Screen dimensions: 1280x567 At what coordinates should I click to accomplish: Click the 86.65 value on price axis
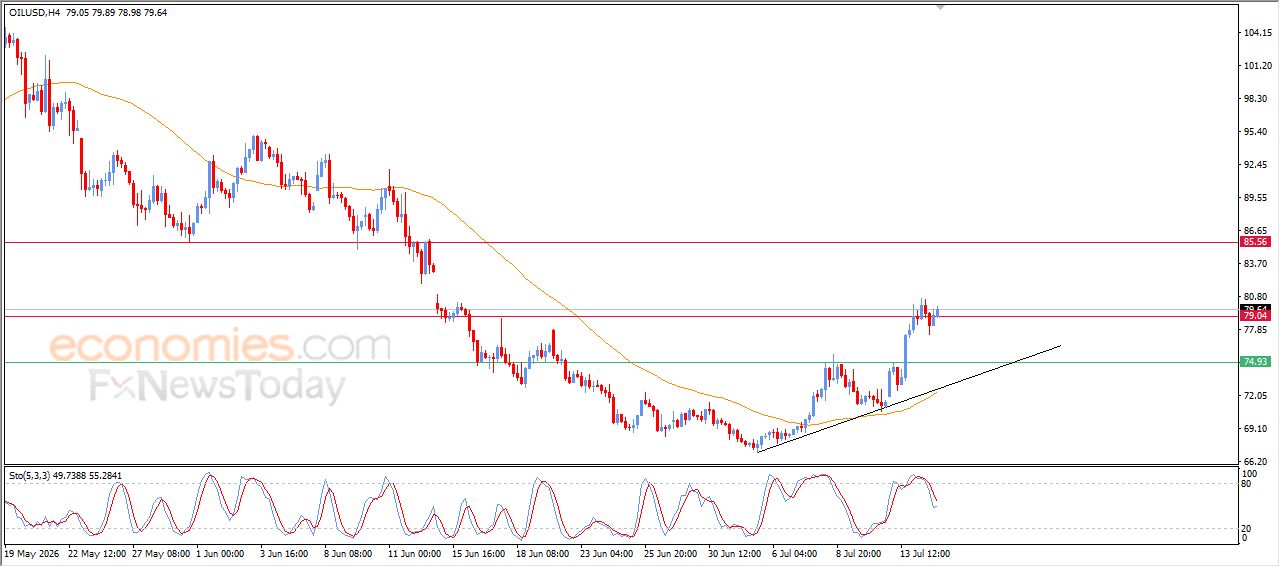pos(1255,231)
